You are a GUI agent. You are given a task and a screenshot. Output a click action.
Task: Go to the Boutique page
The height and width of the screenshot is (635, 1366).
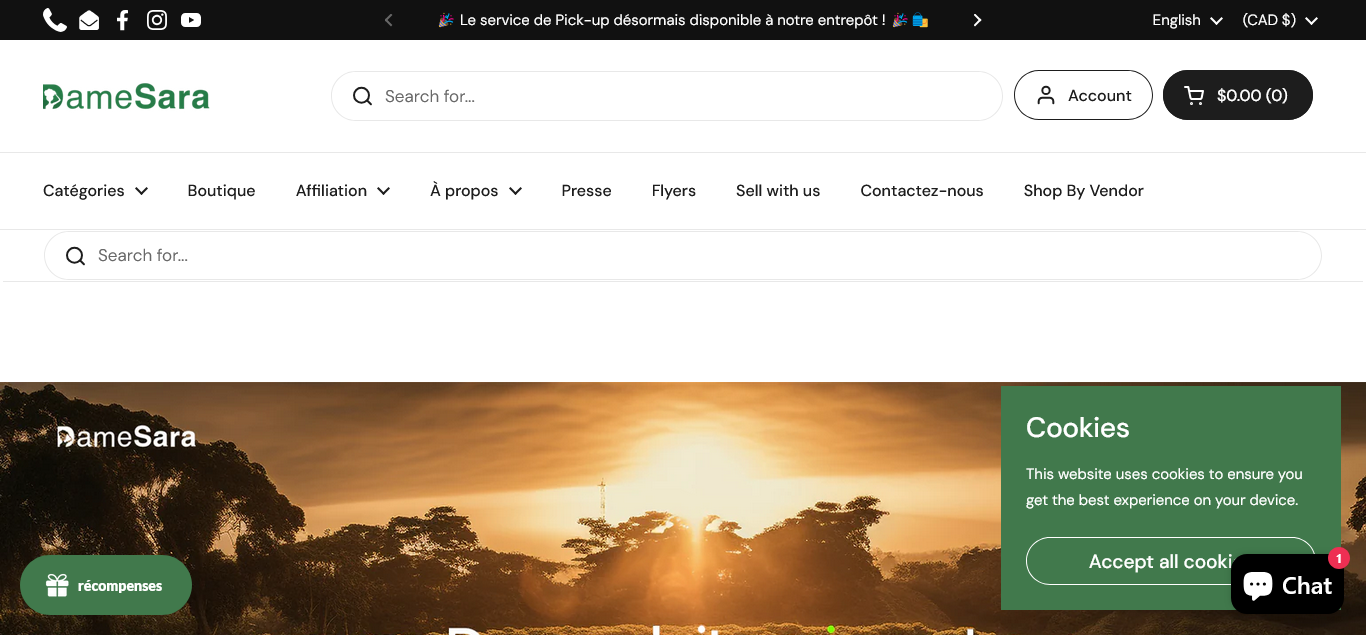(221, 191)
